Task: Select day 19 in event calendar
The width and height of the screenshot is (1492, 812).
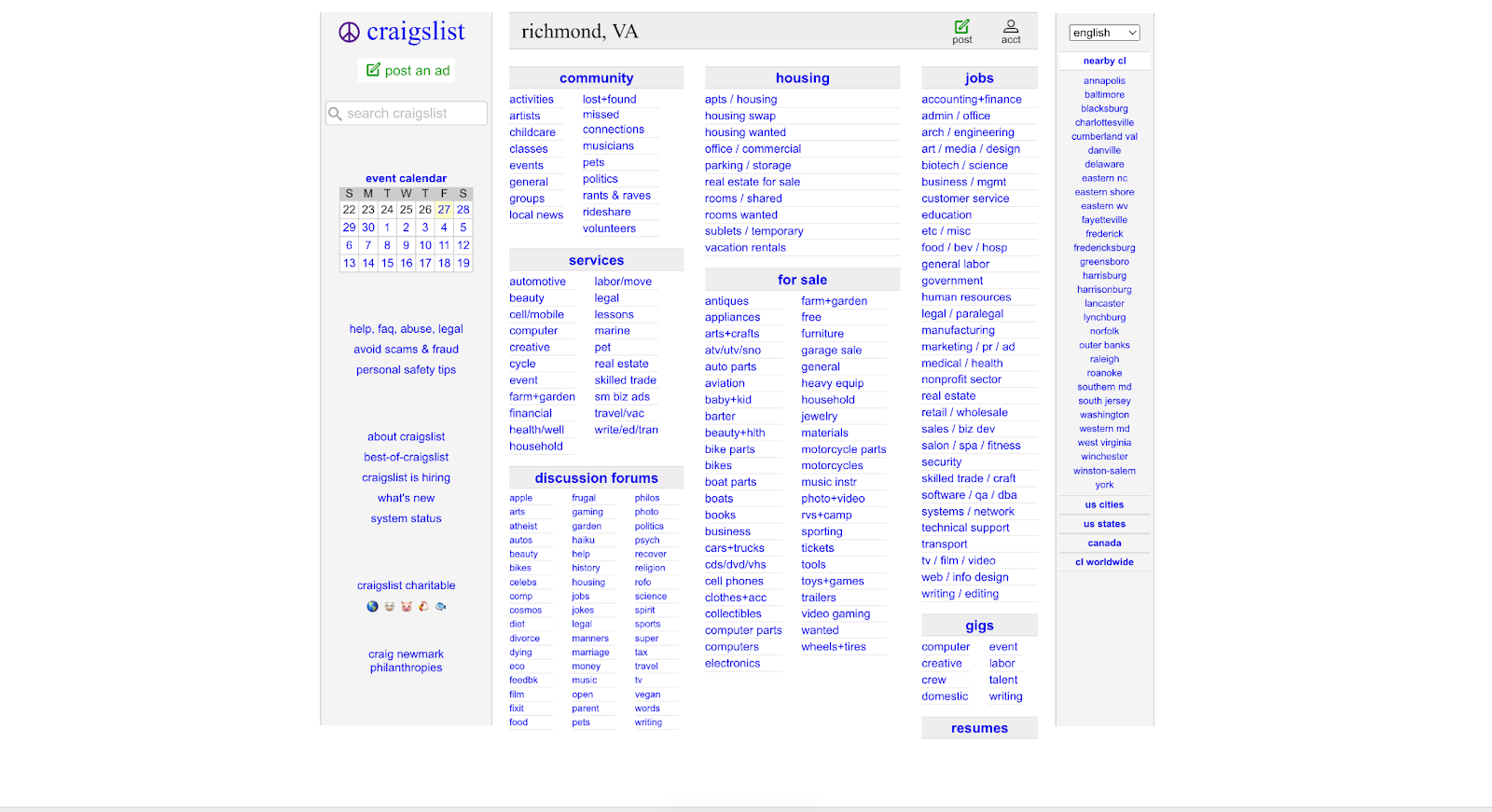Action: click(463, 263)
